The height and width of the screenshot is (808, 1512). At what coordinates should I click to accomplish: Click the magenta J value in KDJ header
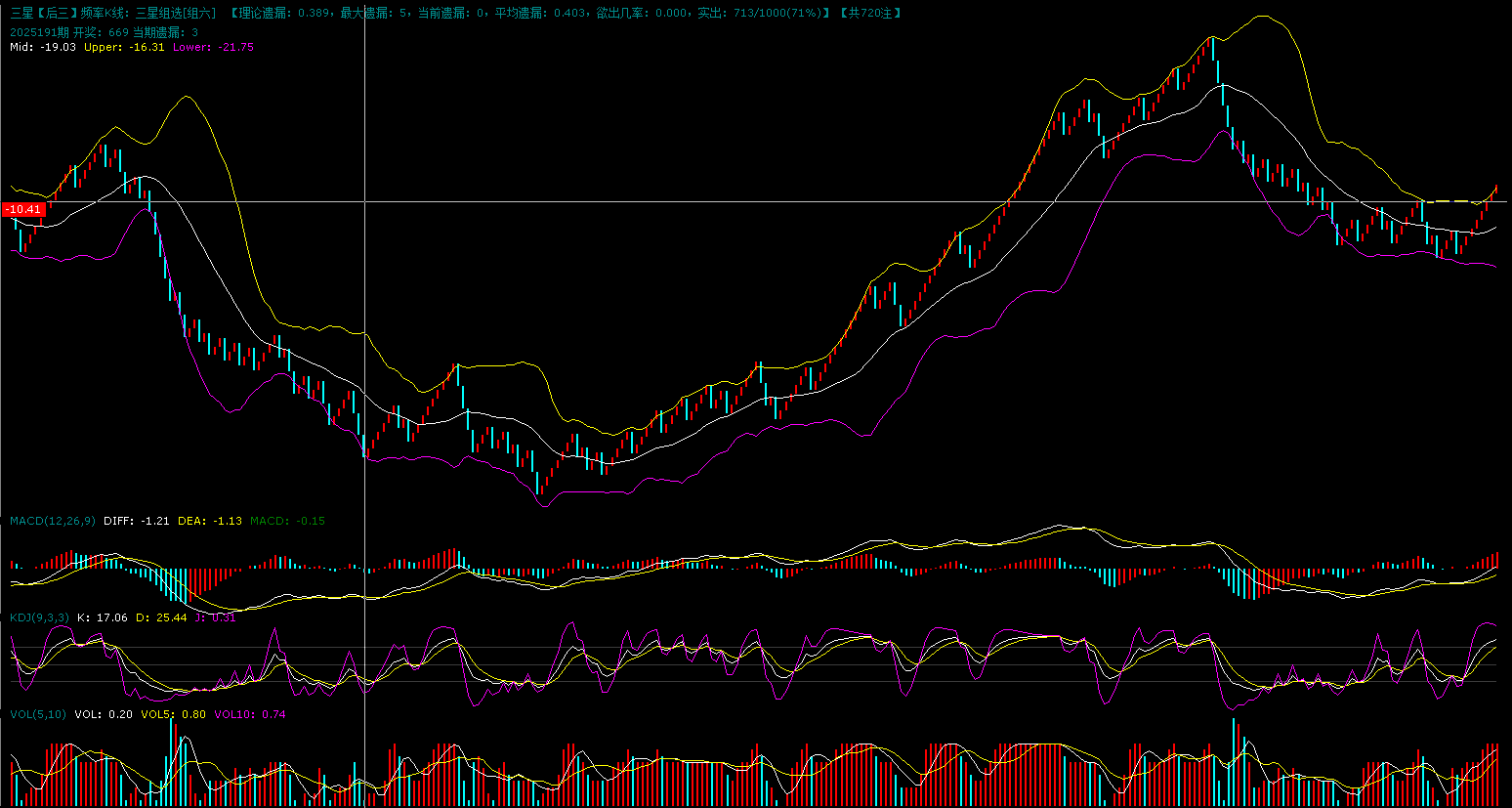pyautogui.click(x=215, y=617)
